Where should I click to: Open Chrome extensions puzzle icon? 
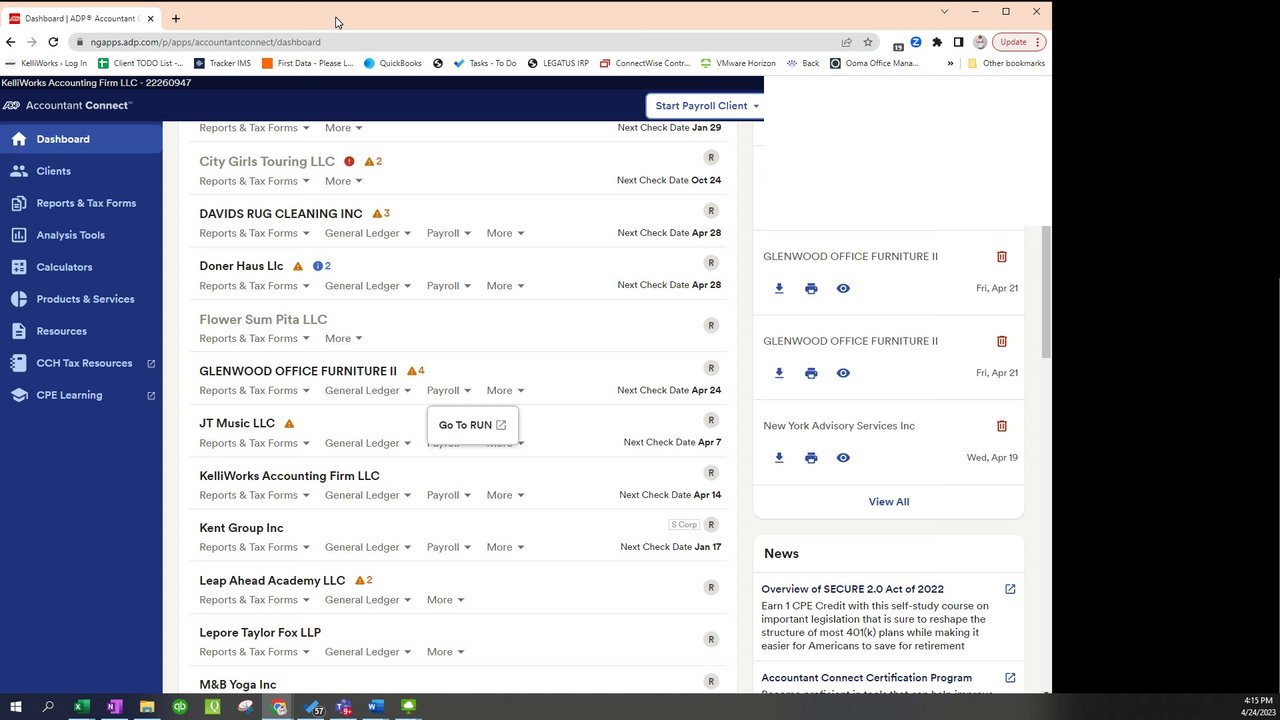[x=937, y=42]
